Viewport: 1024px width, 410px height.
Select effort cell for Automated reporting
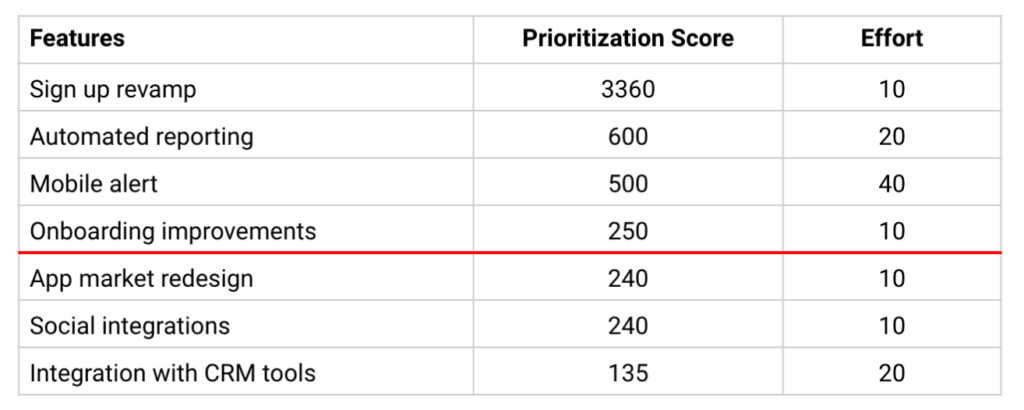coord(891,135)
